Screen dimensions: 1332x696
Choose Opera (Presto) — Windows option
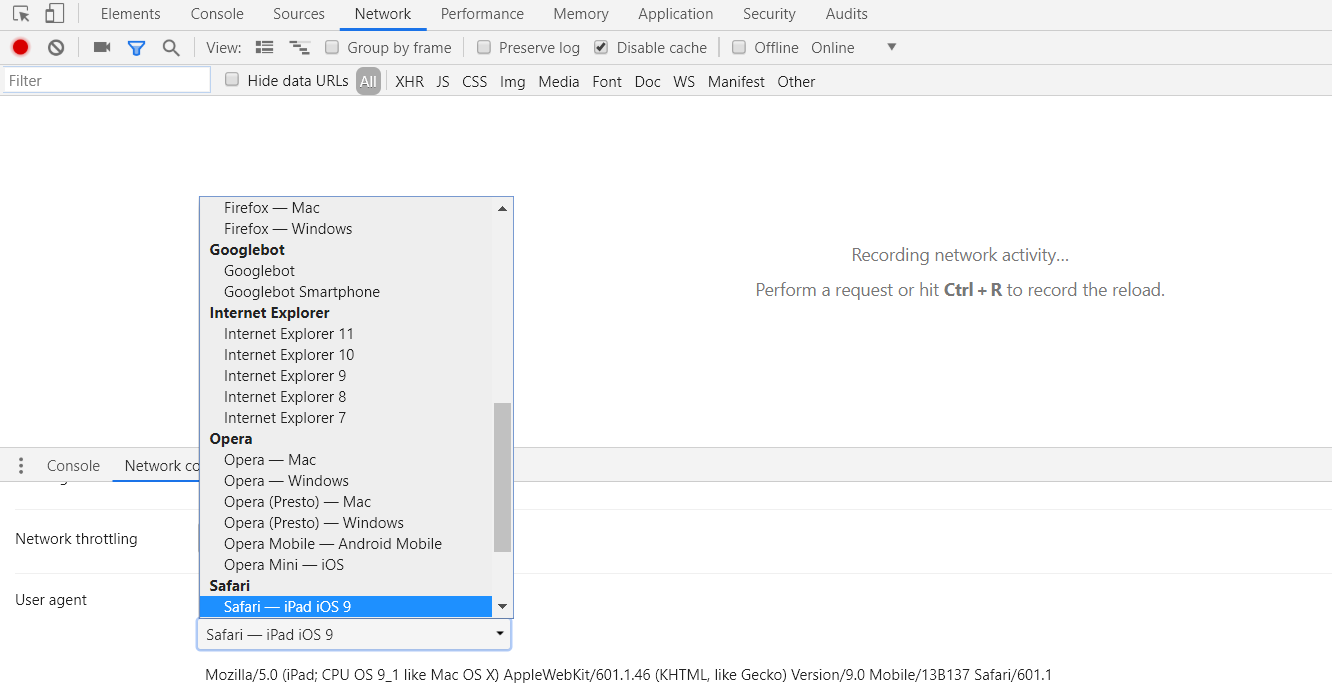346,523
